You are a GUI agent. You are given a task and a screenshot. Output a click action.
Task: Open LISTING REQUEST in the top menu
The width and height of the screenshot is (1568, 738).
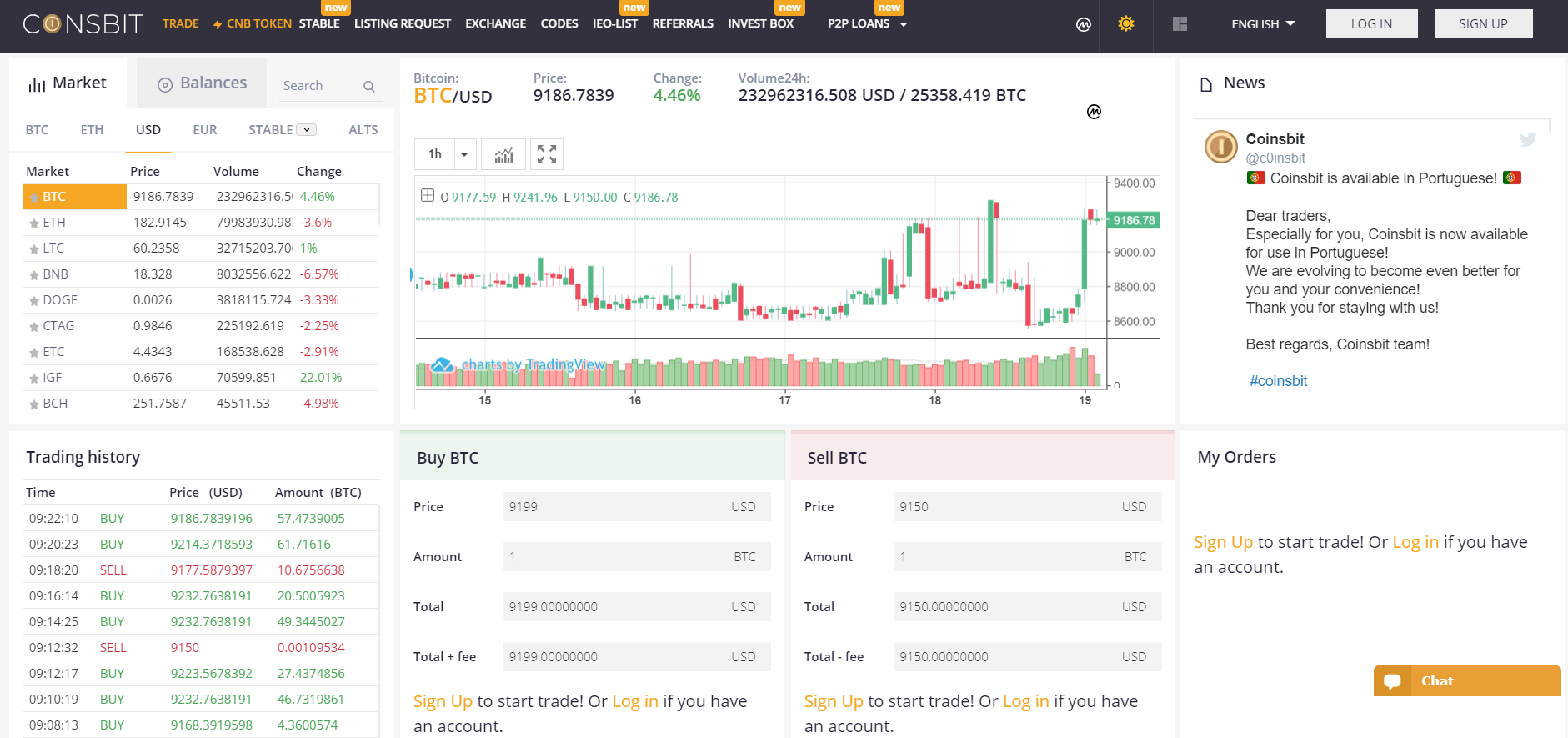tap(403, 23)
